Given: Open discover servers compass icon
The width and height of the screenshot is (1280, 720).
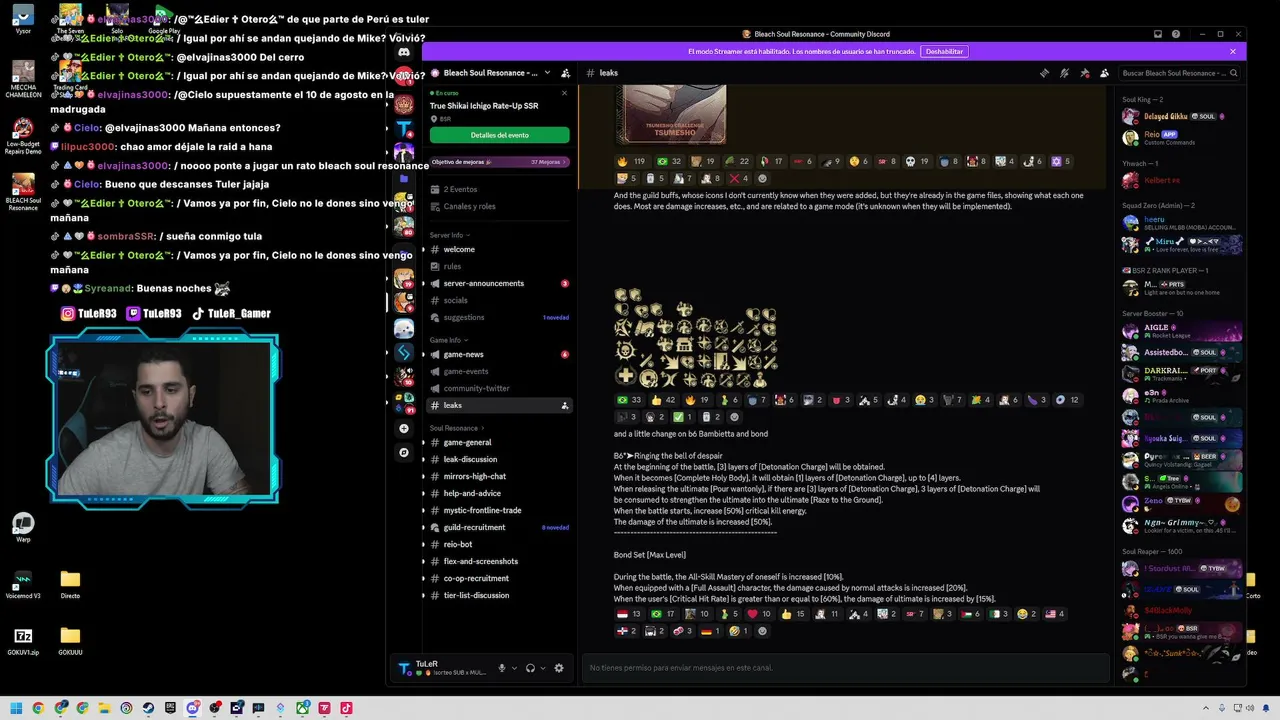Looking at the screenshot, I should 404,452.
